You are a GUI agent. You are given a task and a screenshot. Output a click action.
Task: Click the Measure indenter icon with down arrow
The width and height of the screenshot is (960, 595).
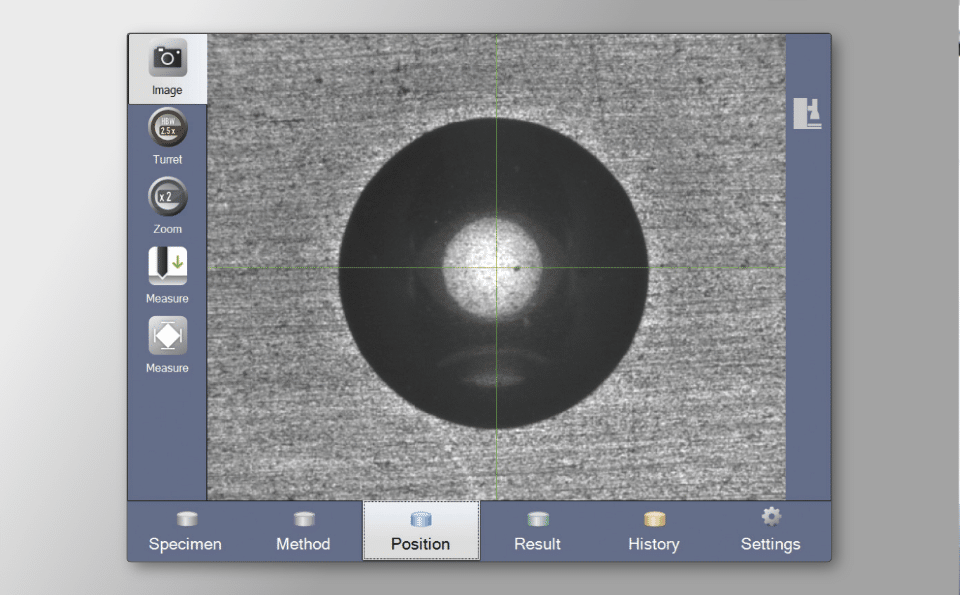(167, 266)
